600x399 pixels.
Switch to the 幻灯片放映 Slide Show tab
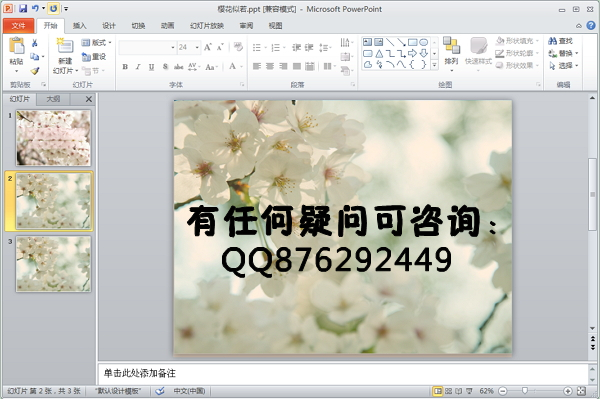pos(207,26)
